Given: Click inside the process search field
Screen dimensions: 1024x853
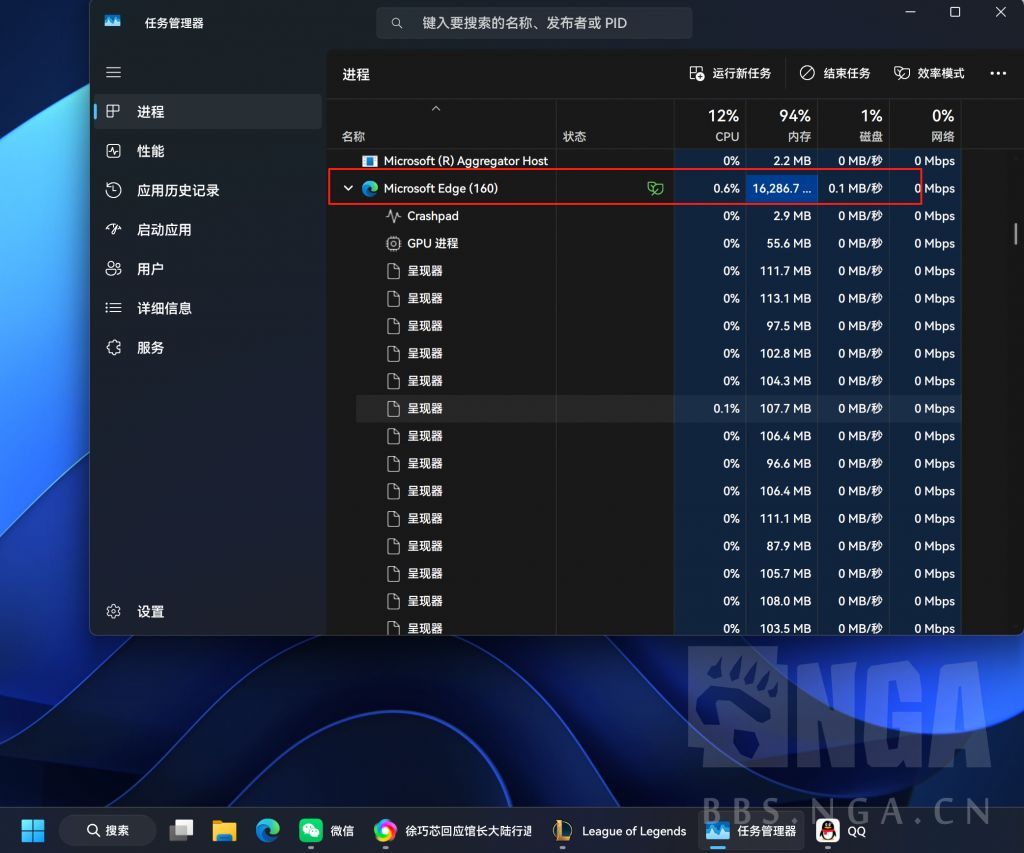Looking at the screenshot, I should [x=534, y=22].
